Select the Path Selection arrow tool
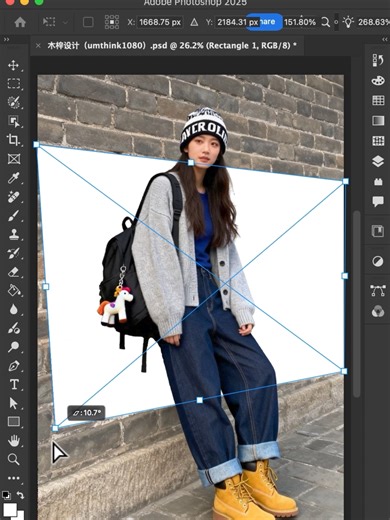The width and height of the screenshot is (390, 520). (14, 403)
